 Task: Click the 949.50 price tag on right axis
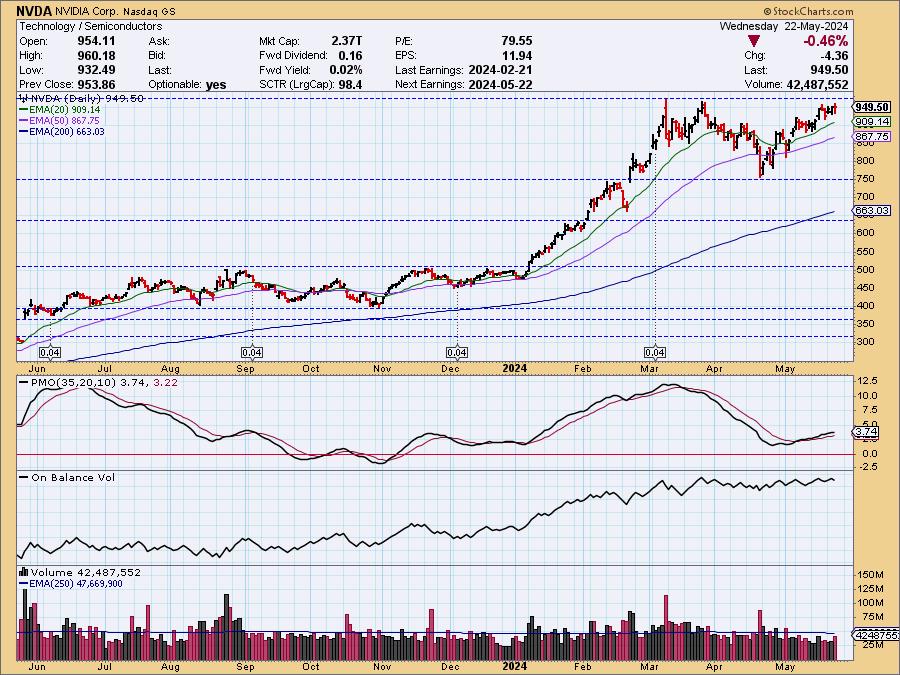[872, 107]
